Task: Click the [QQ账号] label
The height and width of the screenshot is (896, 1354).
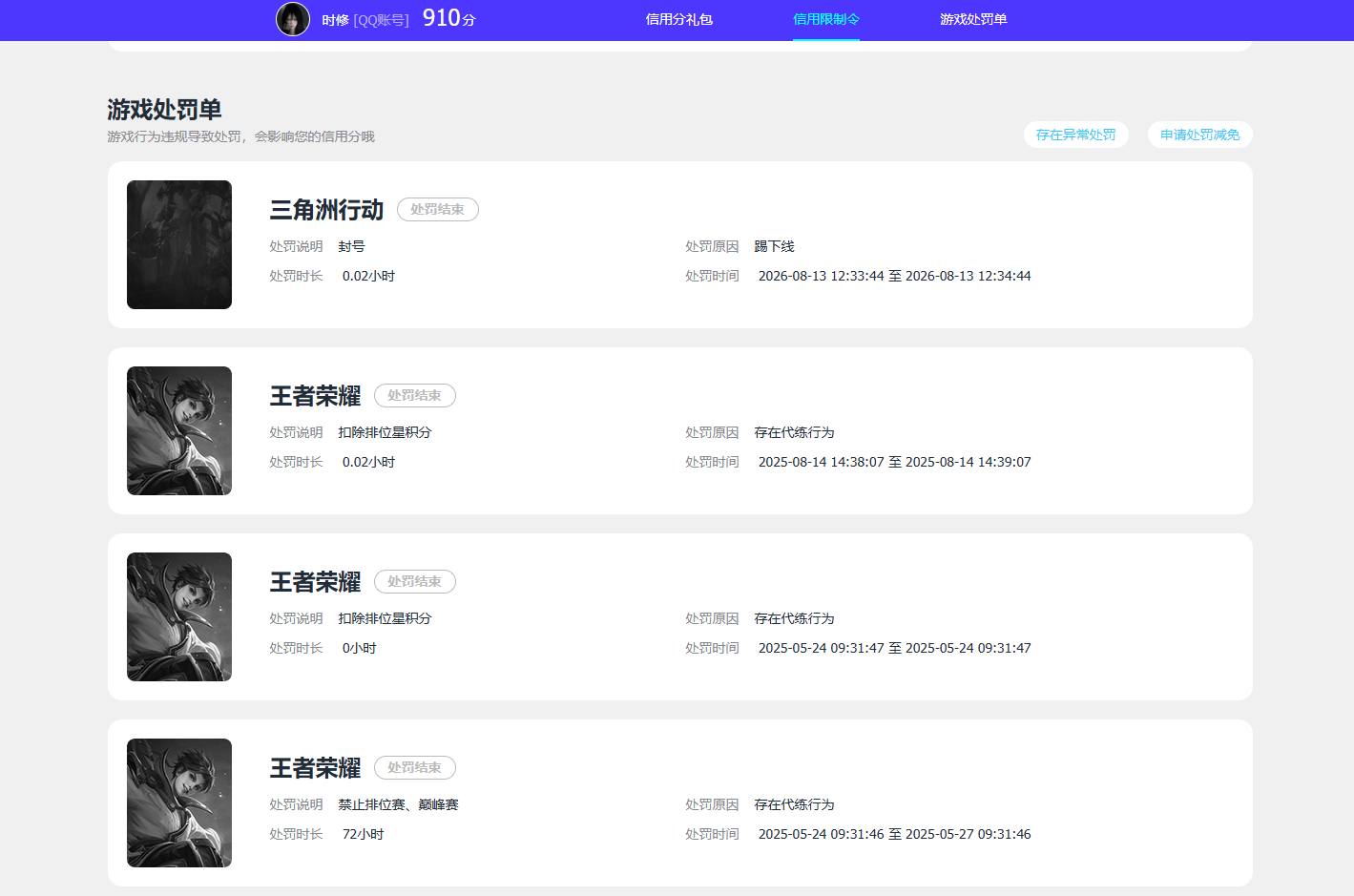Action: (381, 20)
